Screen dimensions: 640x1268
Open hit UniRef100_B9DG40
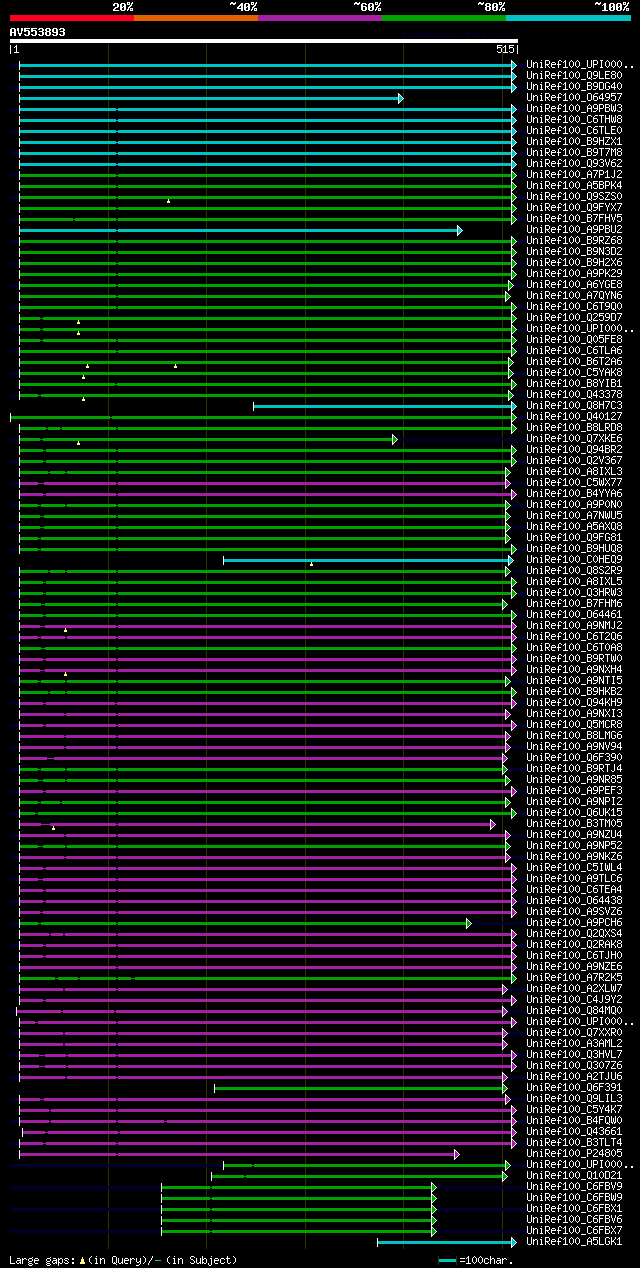click(574, 87)
